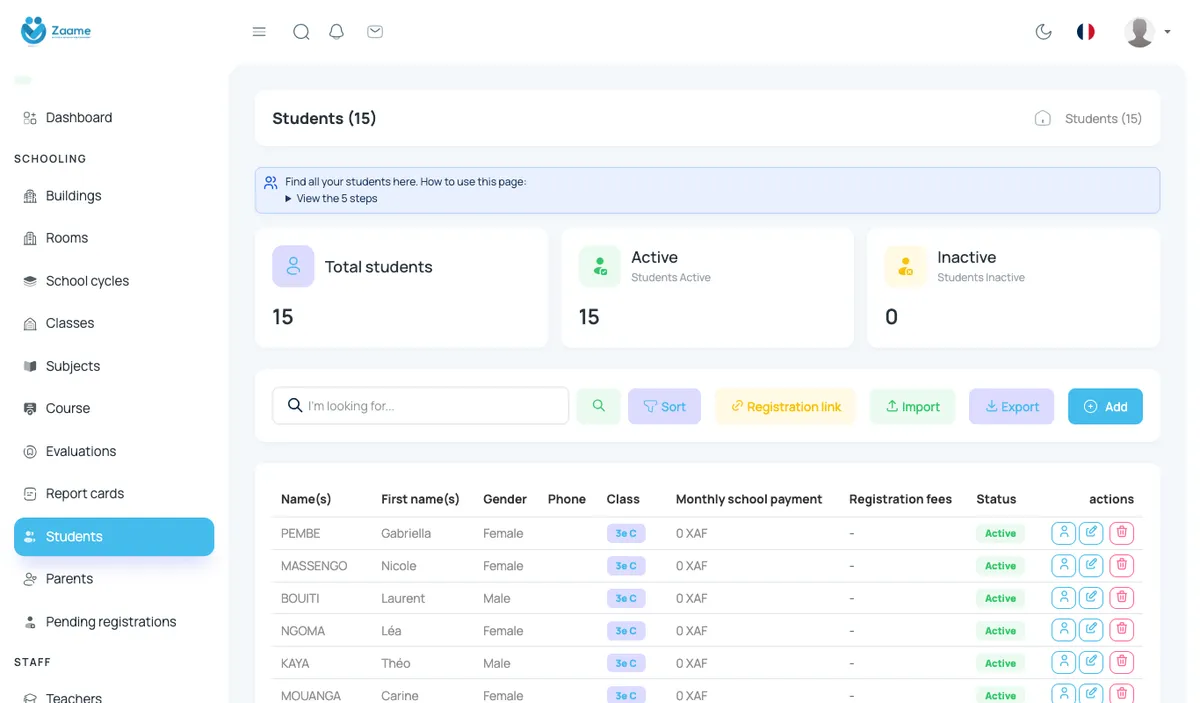
Task: Click the Active students card icon
Action: coord(600,266)
